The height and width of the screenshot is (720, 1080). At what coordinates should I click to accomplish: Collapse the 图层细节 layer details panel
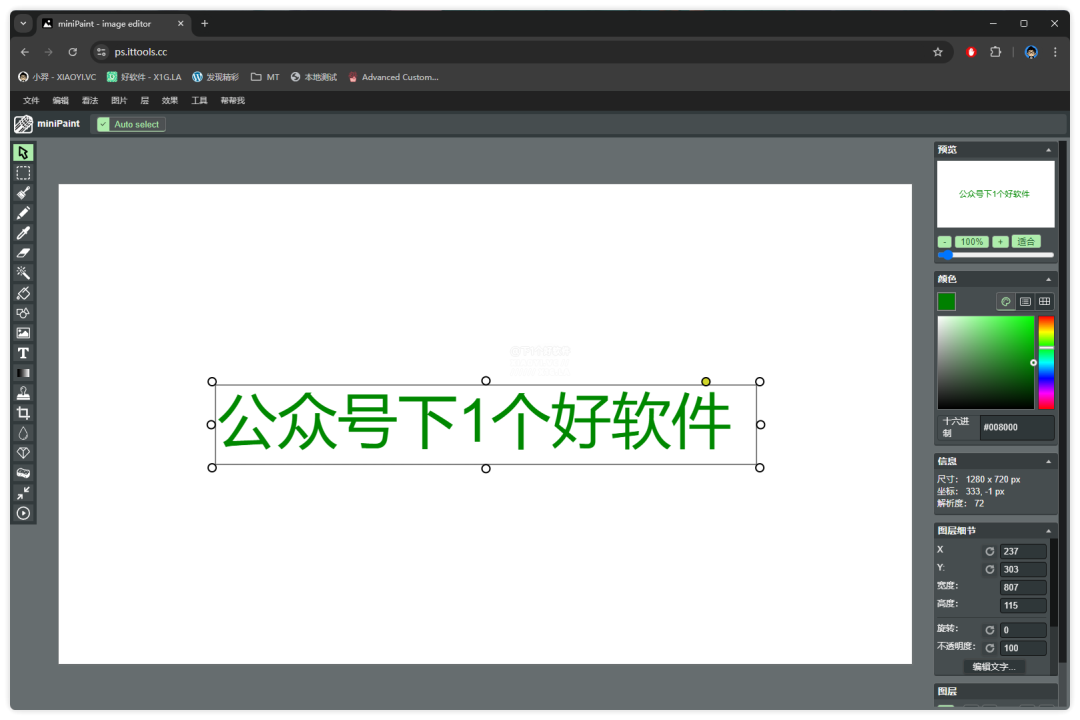(x=1048, y=531)
